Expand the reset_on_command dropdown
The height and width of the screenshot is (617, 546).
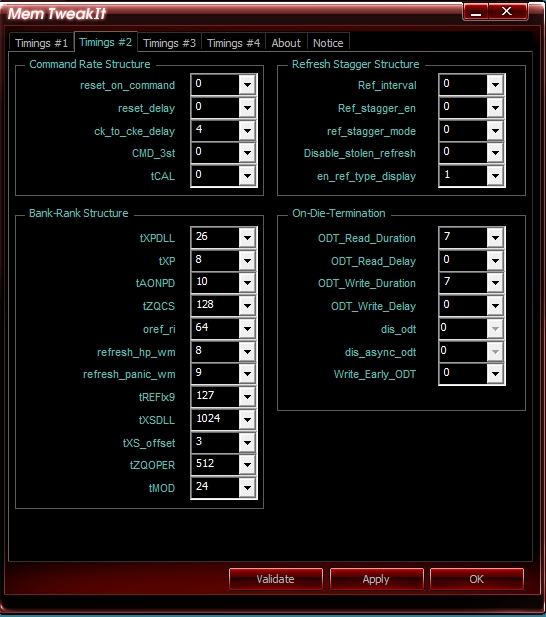(247, 85)
